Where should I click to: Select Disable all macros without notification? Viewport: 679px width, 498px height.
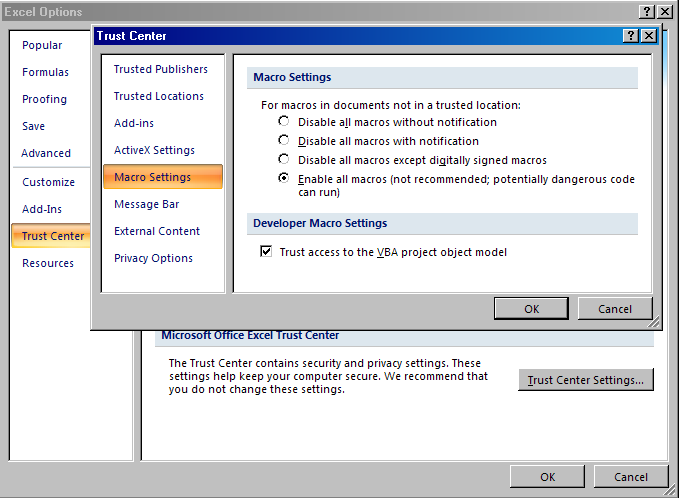(284, 121)
